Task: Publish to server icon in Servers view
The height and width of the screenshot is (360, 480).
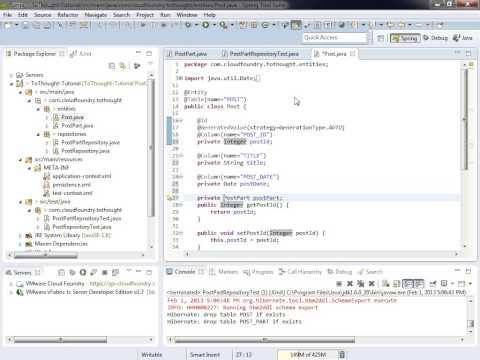Action: (115, 272)
